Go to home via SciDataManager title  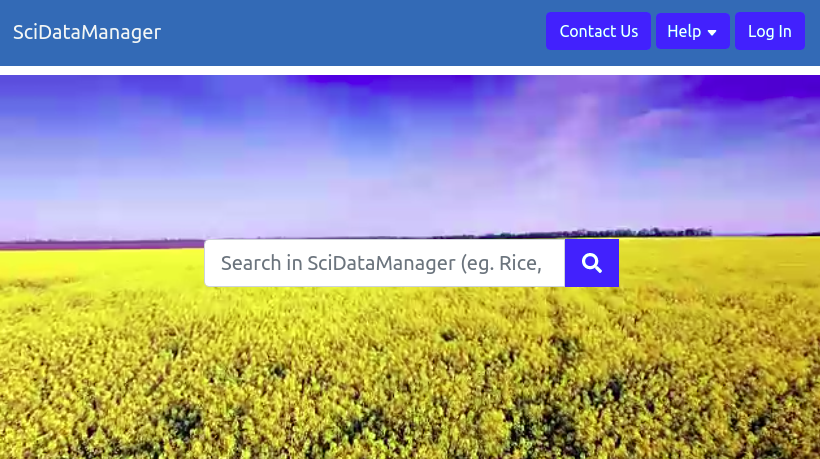coord(87,32)
